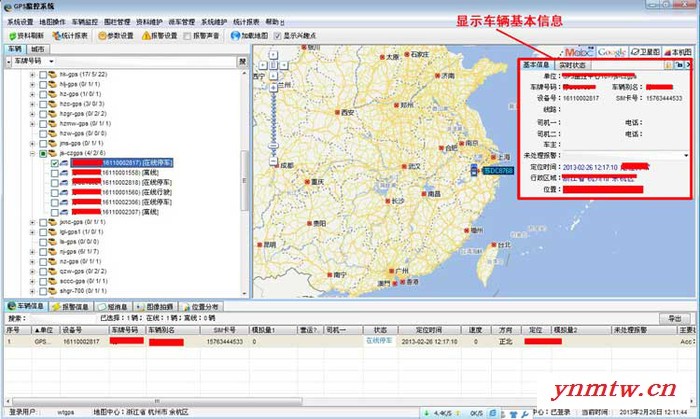Expand the hzmw-gps tree node
Image resolution: width=700 pixels, height=419 pixels.
[32, 124]
